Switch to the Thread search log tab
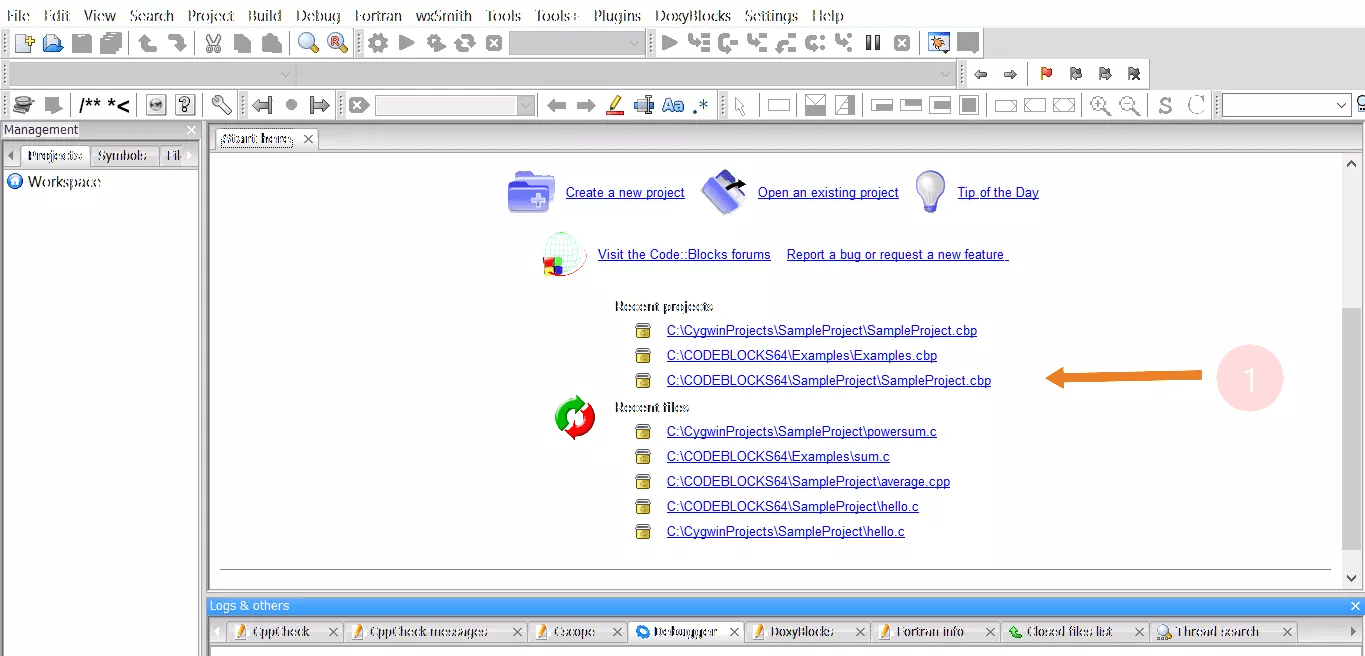 tap(1223, 631)
